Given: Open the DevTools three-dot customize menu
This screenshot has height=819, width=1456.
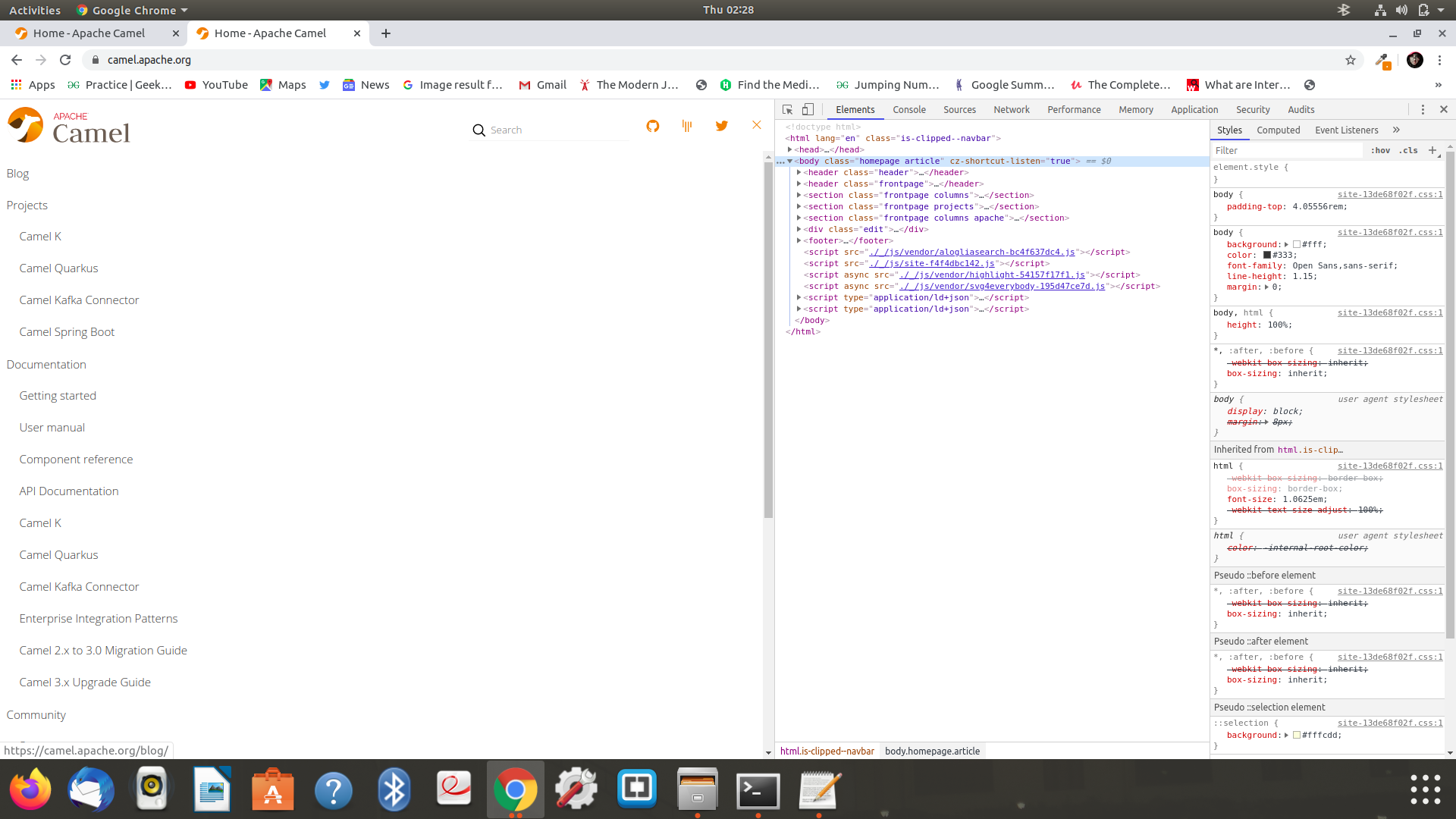Looking at the screenshot, I should [1423, 109].
